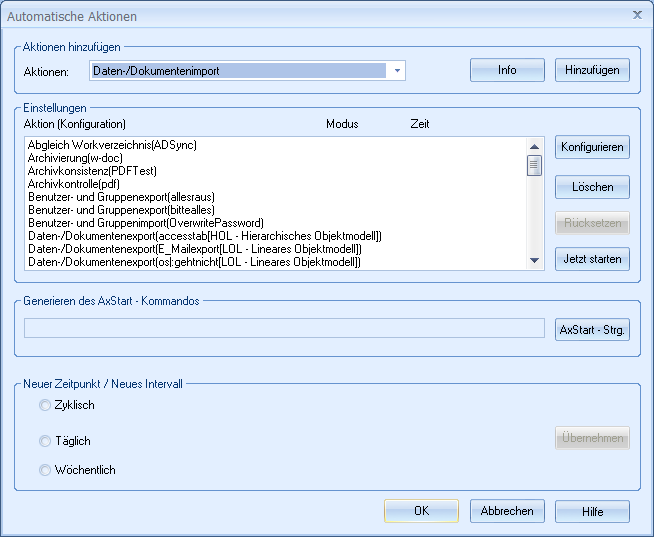Open the Aktionen dropdown list

coord(397,71)
